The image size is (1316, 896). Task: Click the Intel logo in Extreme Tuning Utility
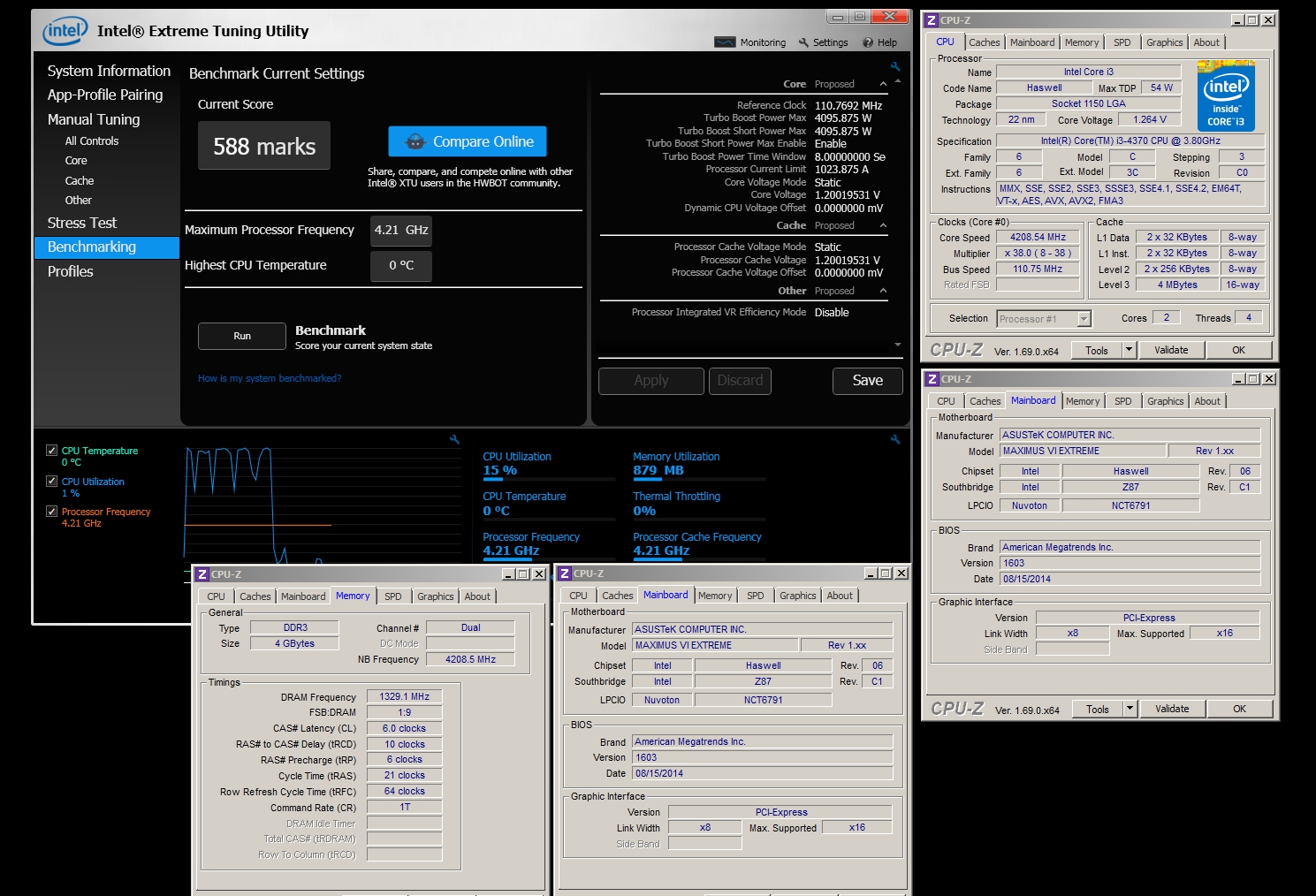[65, 31]
